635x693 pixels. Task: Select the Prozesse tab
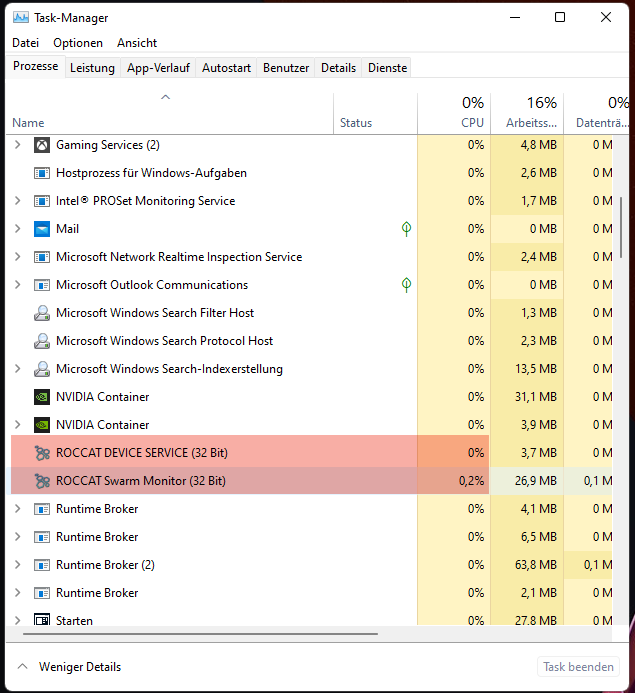(35, 66)
